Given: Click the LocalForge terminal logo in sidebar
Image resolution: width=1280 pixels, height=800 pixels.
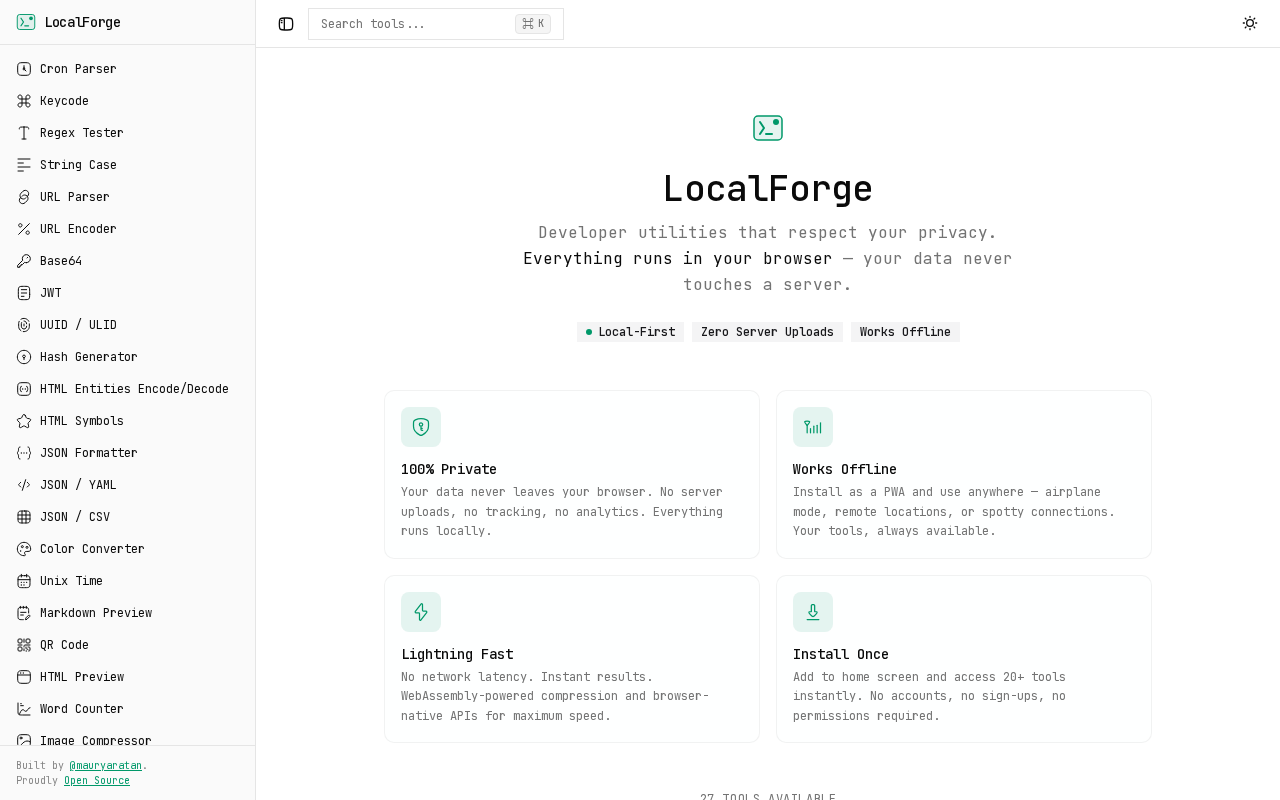Looking at the screenshot, I should [x=26, y=22].
